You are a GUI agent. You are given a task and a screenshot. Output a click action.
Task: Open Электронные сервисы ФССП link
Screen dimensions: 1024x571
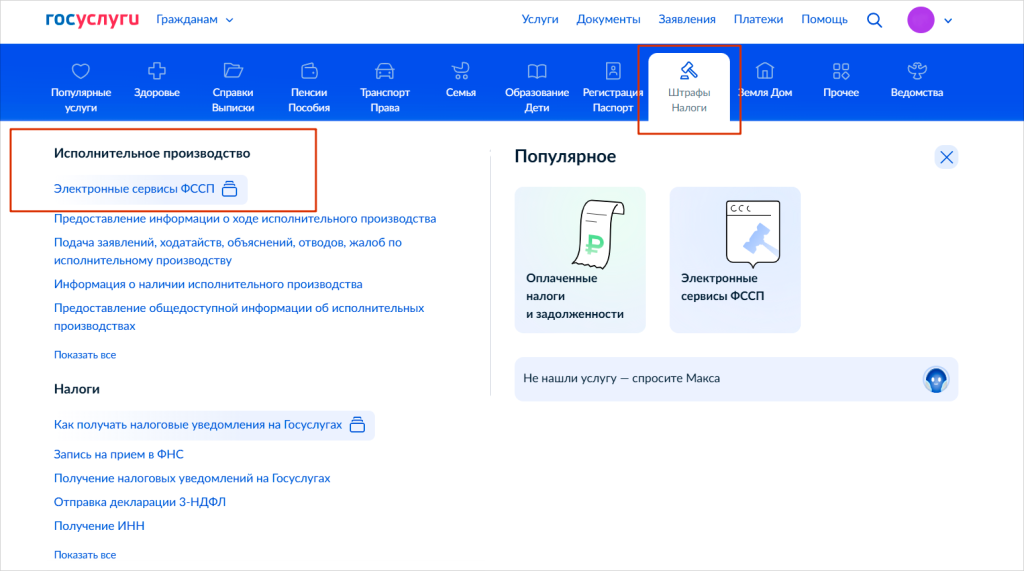pos(134,188)
